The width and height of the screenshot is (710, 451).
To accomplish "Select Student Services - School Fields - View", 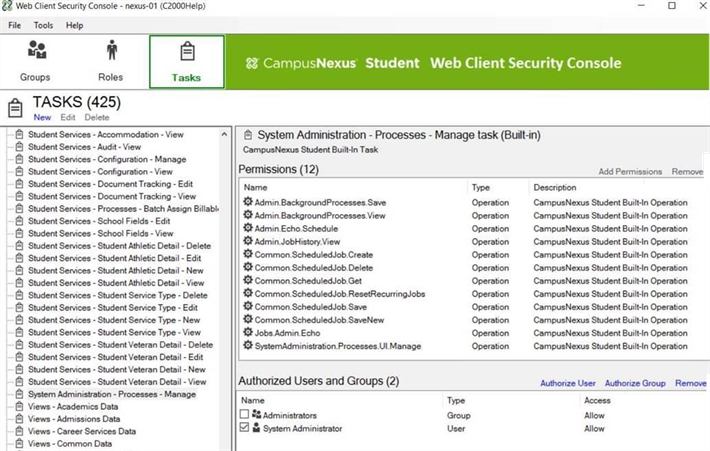I will pos(101,234).
